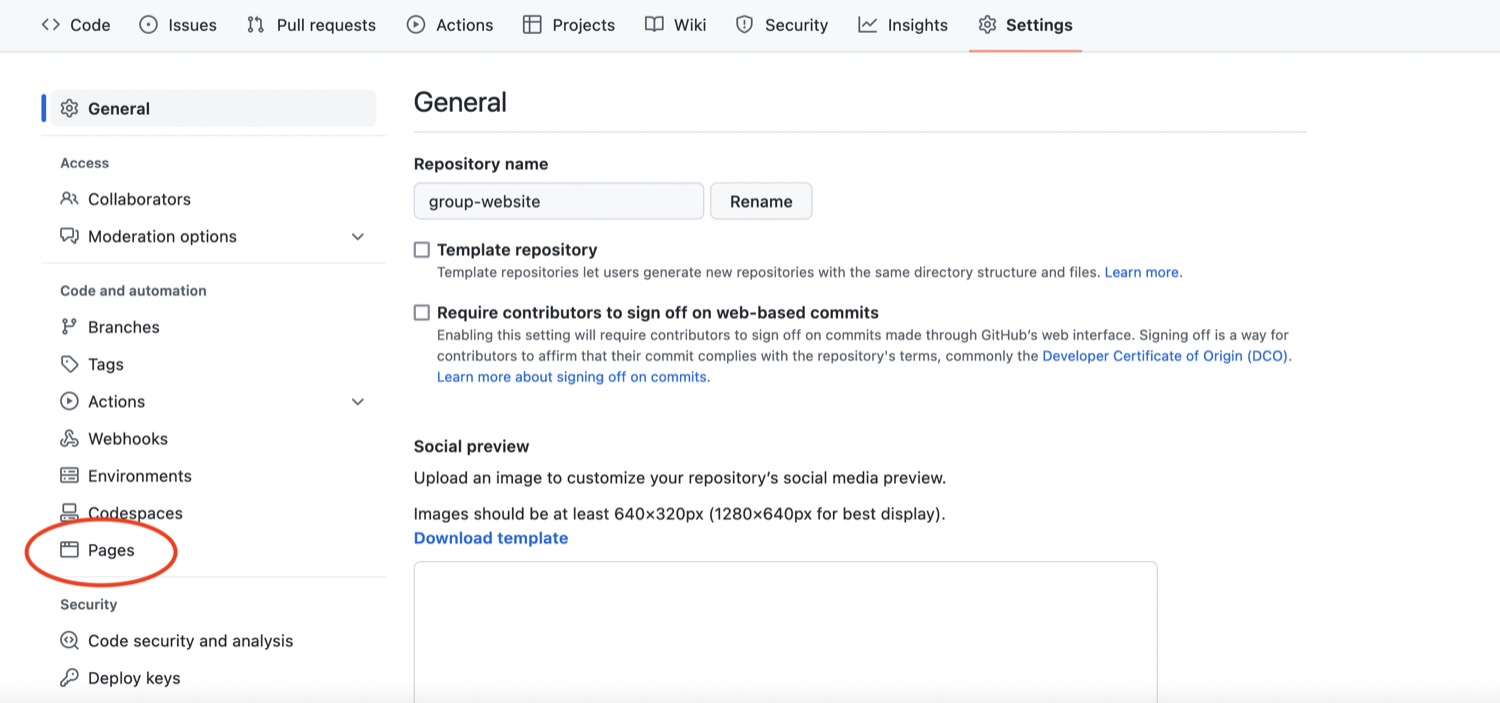
Task: Click the tag icon beside Tags
Action: point(69,364)
